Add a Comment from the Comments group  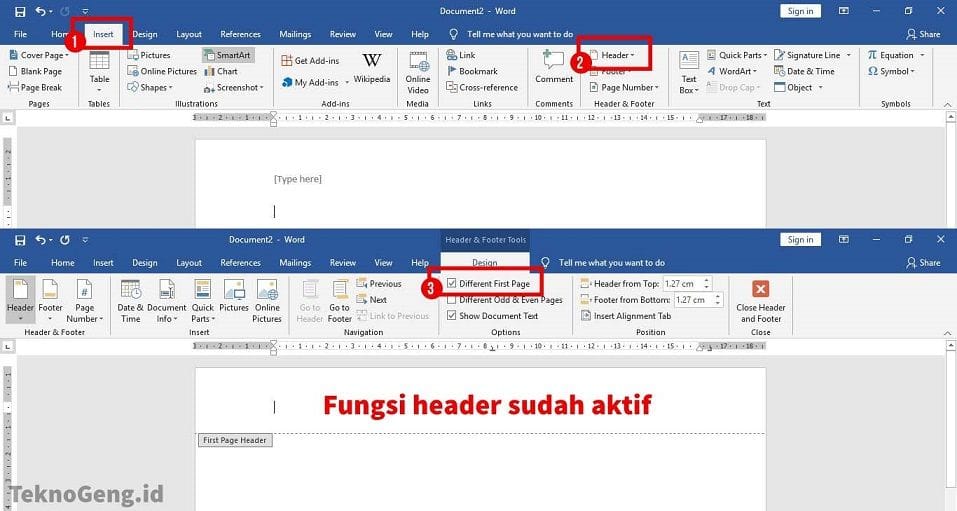point(554,67)
